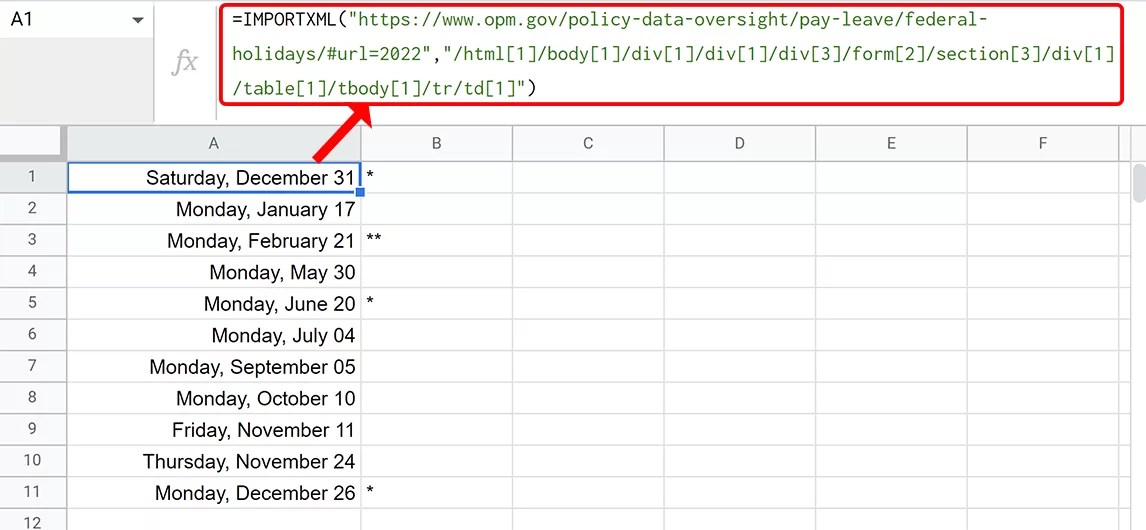
Task: Select column D header
Action: click(x=740, y=144)
